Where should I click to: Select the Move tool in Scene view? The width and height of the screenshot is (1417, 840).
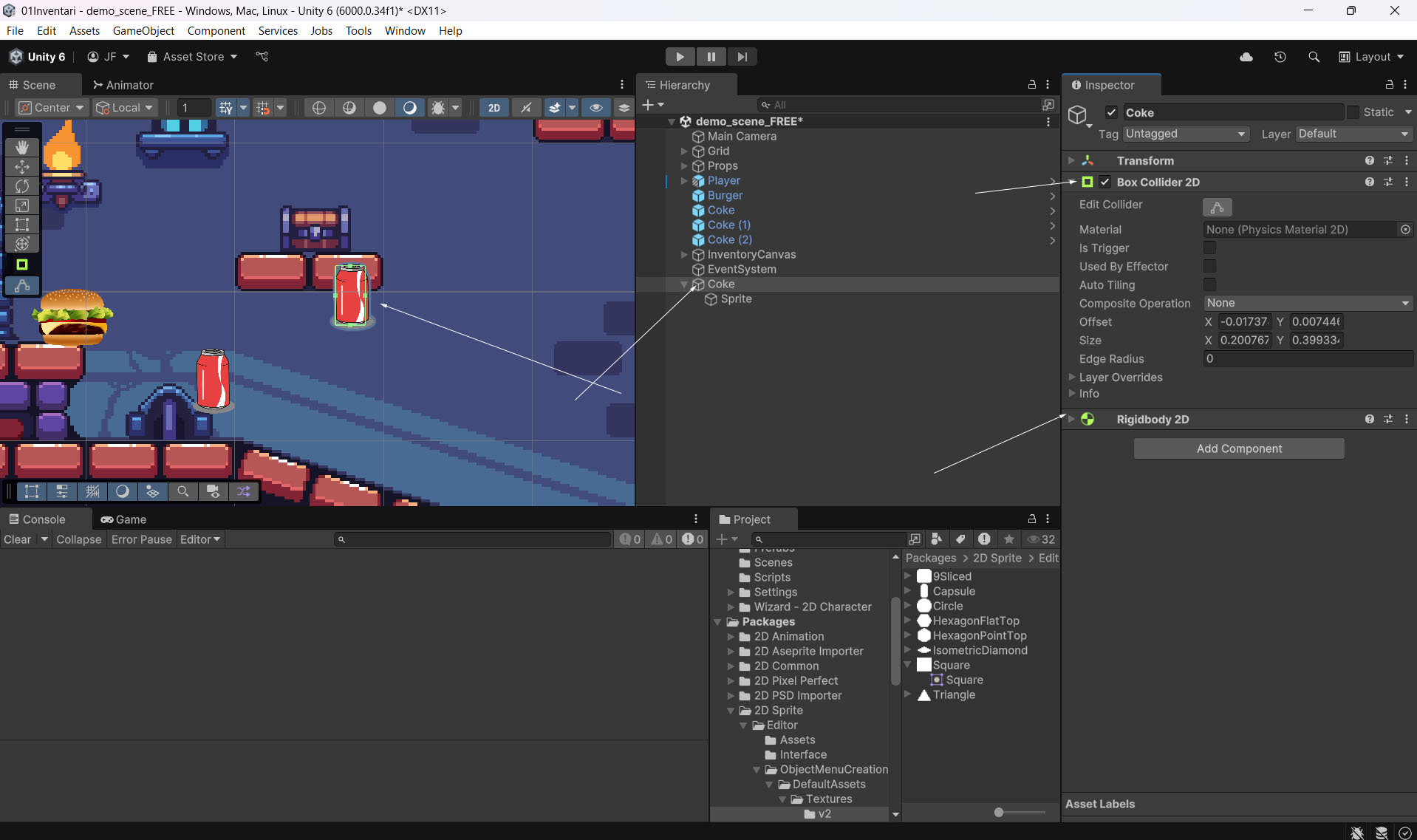[x=22, y=166]
